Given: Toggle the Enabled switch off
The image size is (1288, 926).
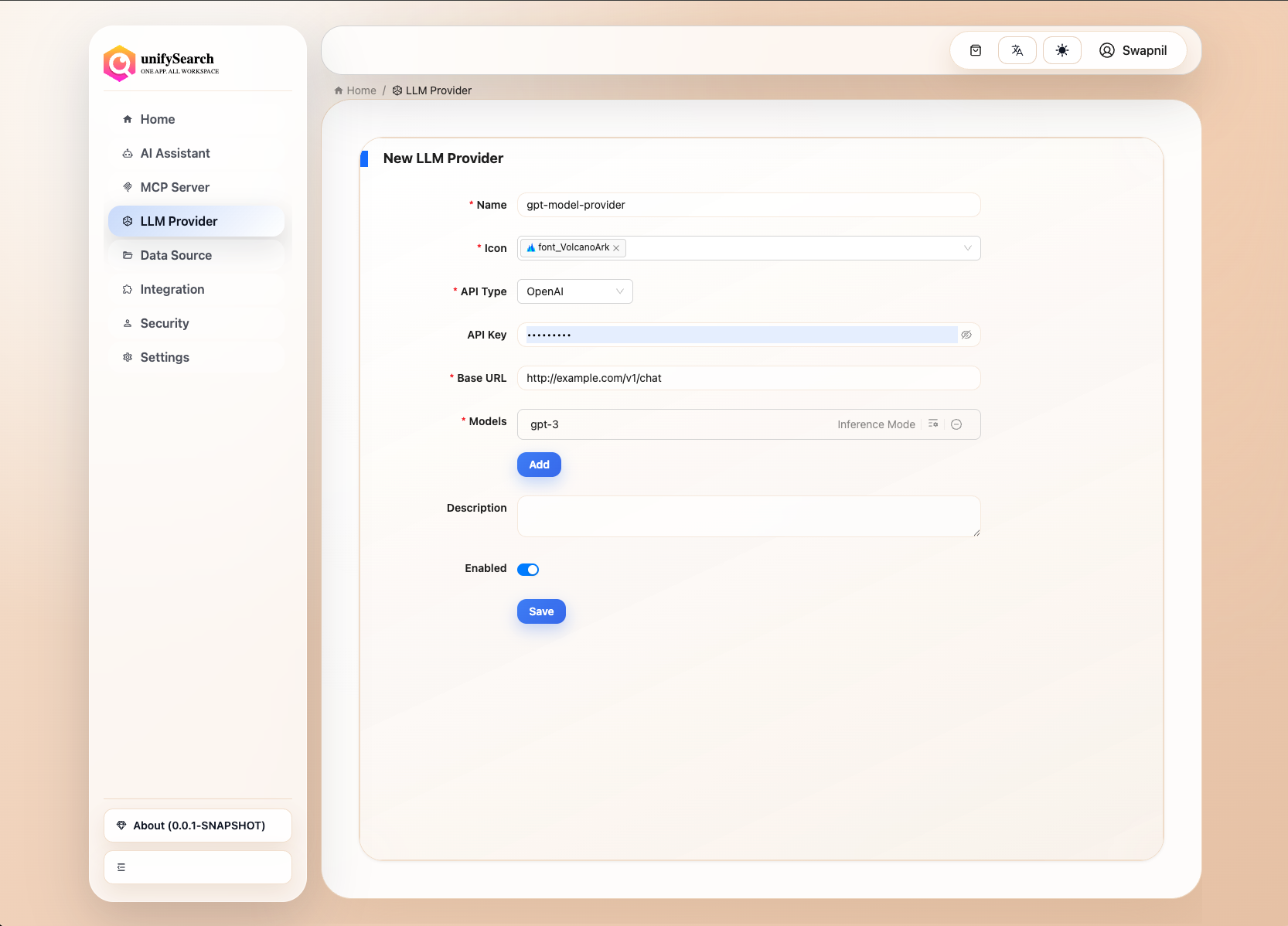Looking at the screenshot, I should click(528, 570).
